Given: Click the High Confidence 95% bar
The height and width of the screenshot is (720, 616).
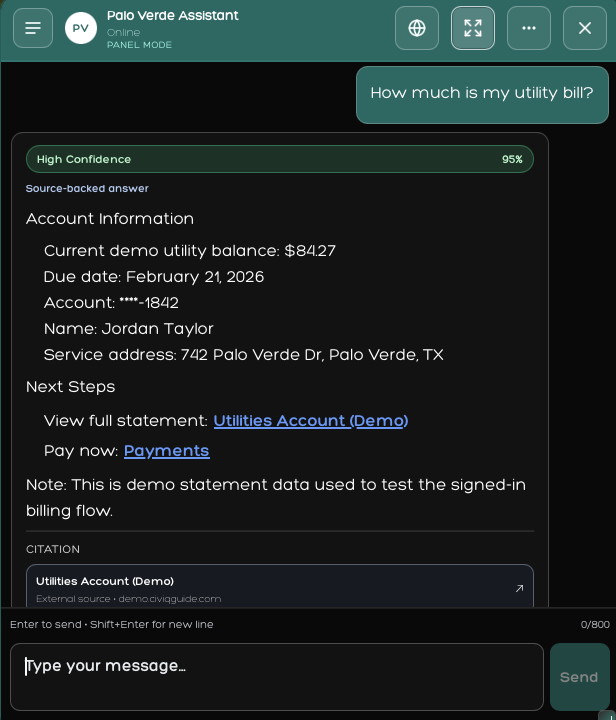Looking at the screenshot, I should pyautogui.click(x=280, y=159).
